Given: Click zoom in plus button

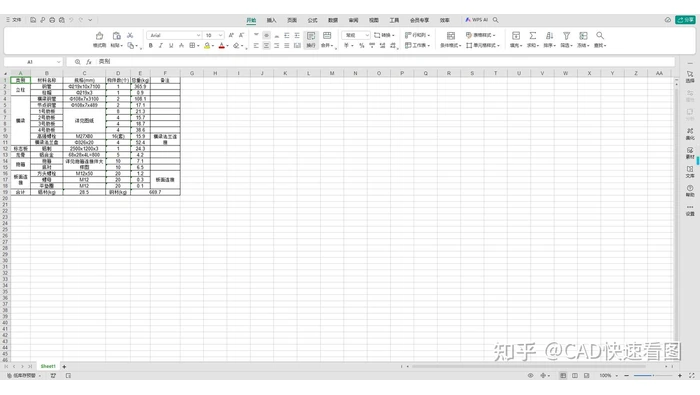Looking at the screenshot, I should pyautogui.click(x=680, y=376).
